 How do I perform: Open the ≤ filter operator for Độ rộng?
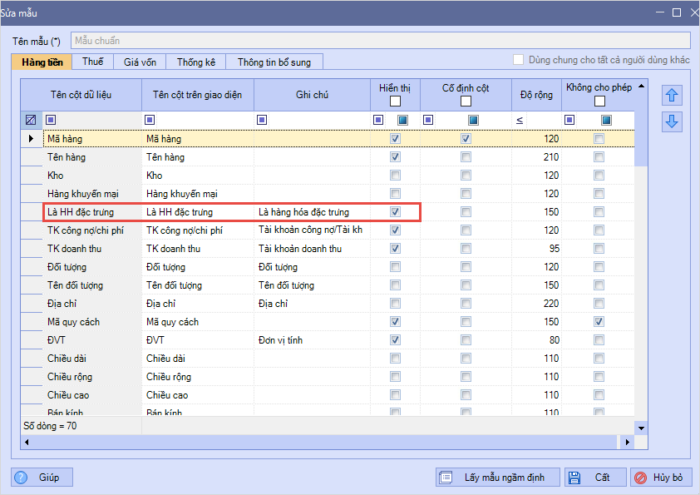coord(520,120)
